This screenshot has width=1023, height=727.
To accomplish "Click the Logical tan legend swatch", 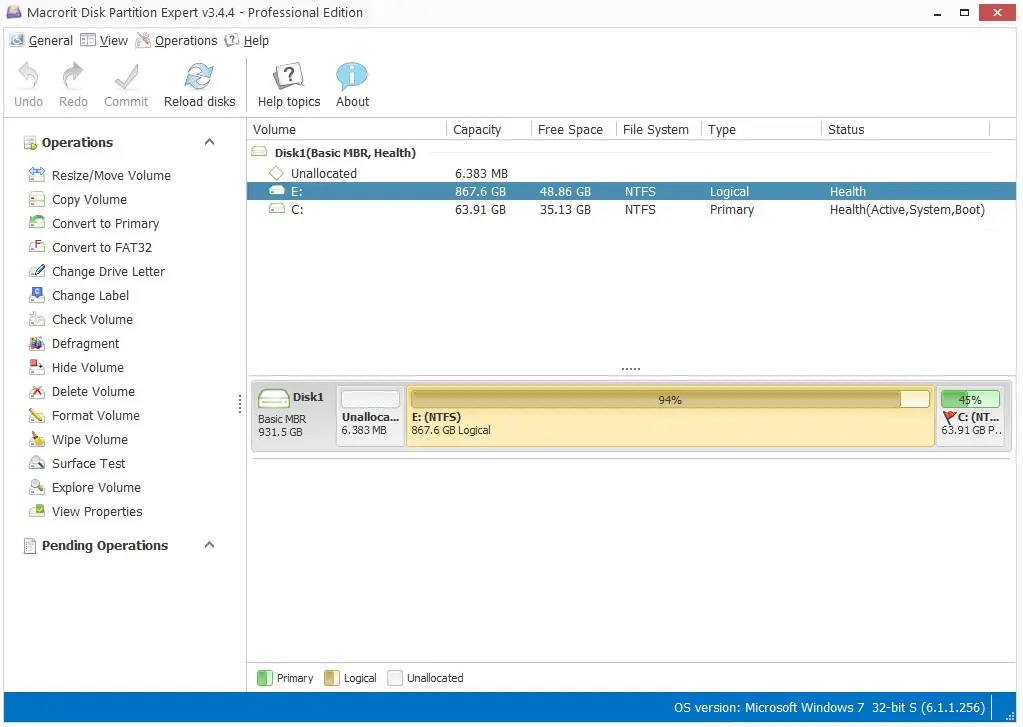I will pos(331,677).
